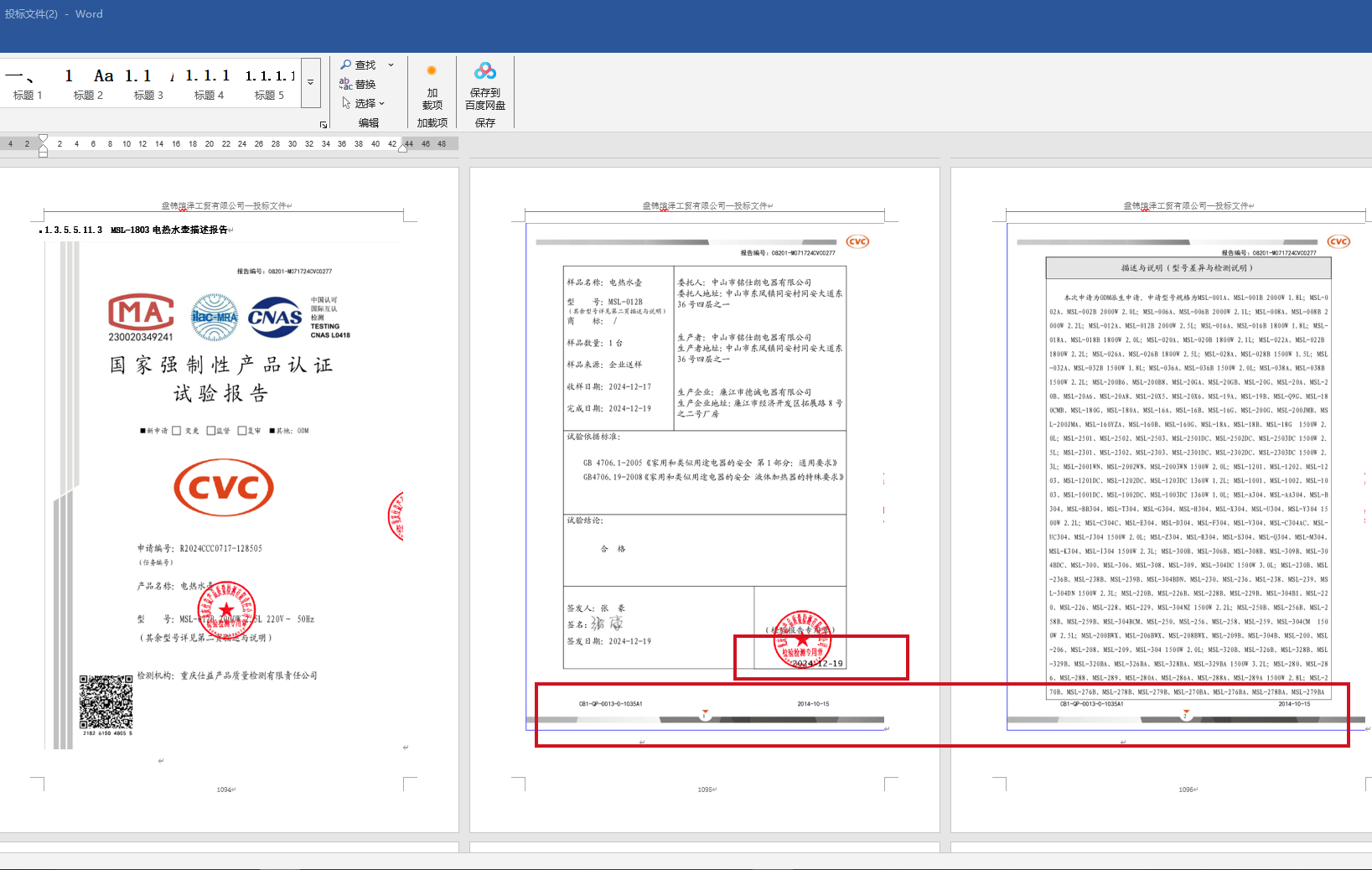1372x870 pixels.
Task: Click the large CVC logo on cover page
Action: [224, 487]
